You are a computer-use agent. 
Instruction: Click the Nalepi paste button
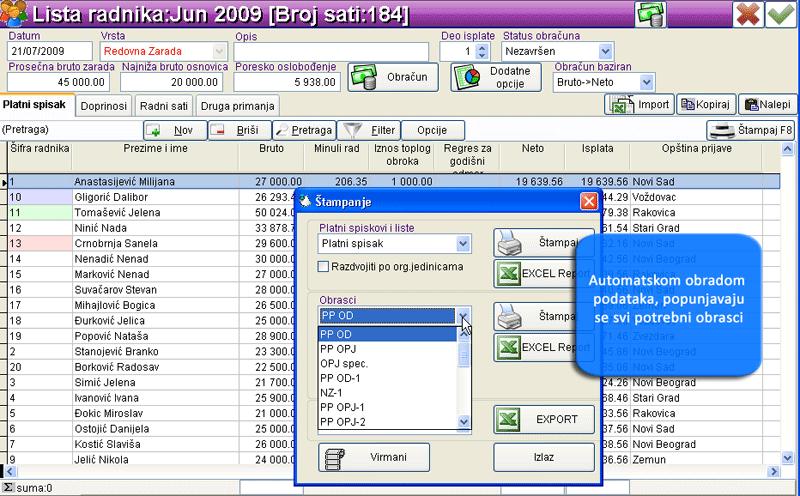(767, 104)
